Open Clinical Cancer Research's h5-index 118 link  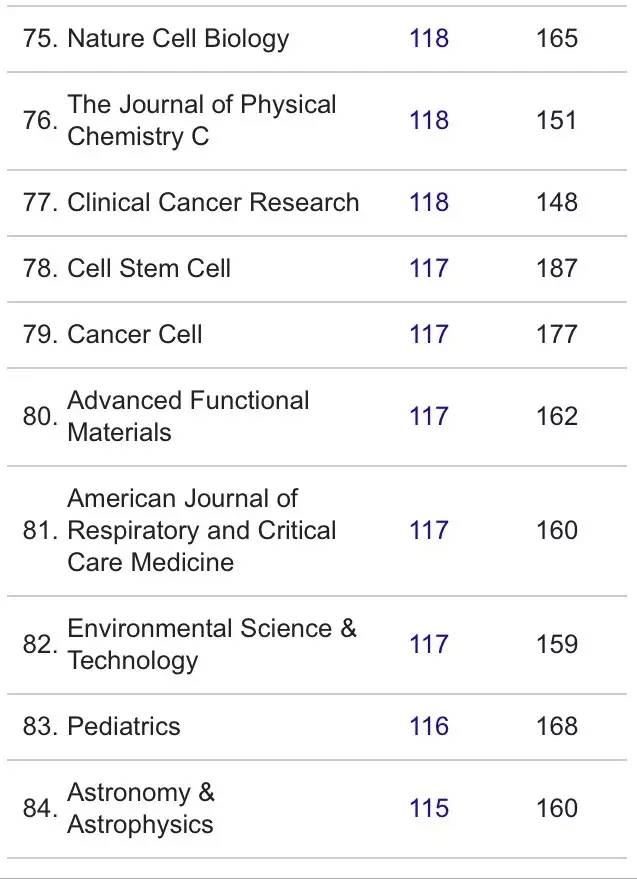pos(429,202)
